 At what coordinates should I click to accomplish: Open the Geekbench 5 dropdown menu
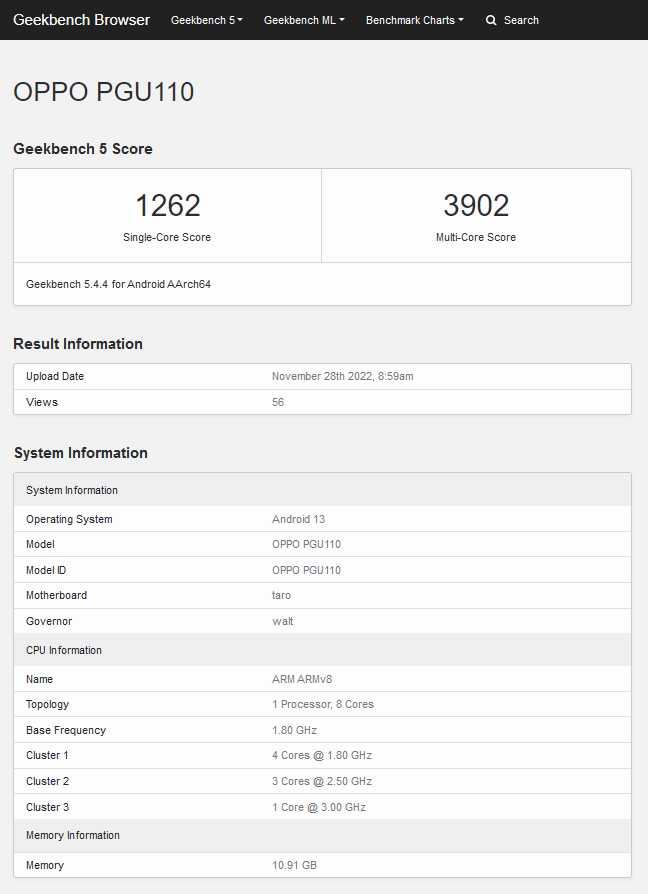point(206,20)
